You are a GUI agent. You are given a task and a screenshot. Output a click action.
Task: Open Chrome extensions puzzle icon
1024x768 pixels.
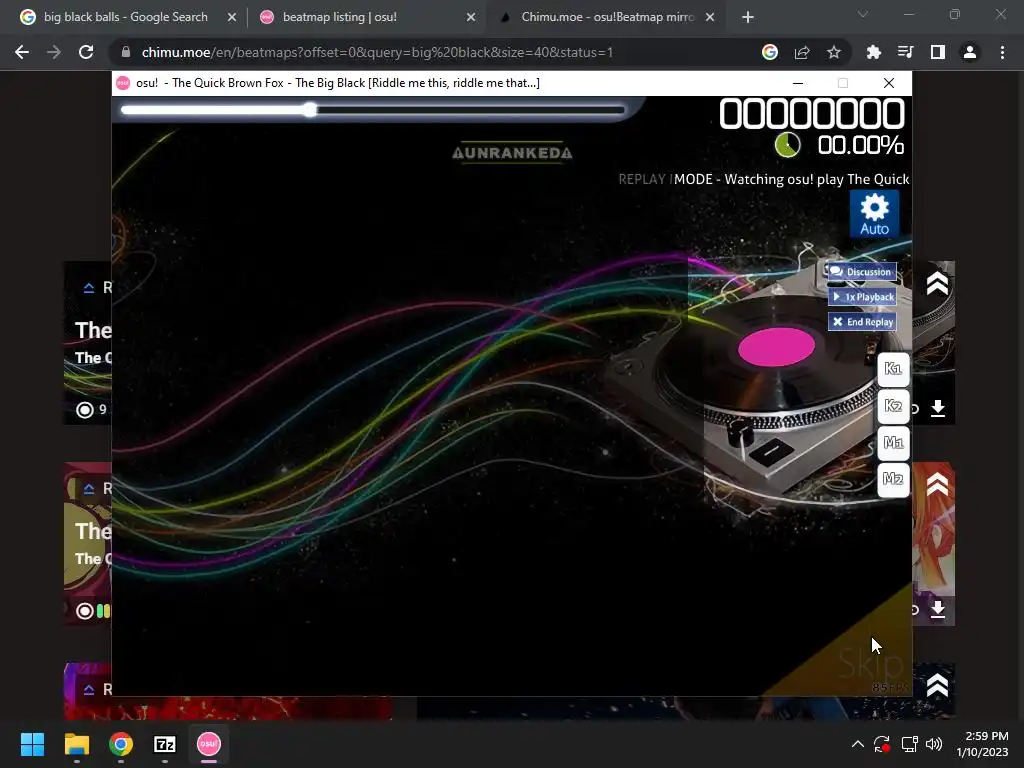pos(874,52)
